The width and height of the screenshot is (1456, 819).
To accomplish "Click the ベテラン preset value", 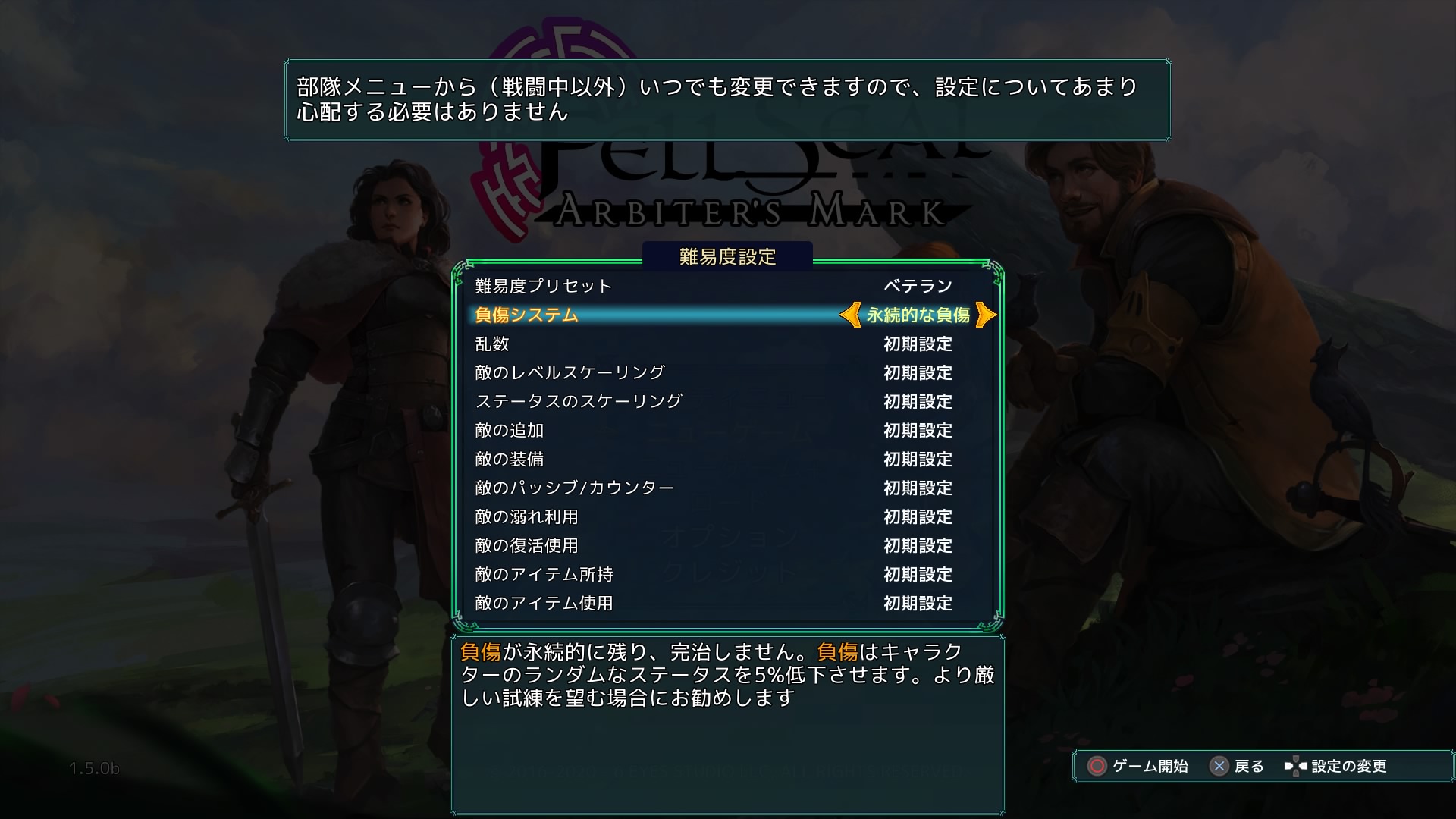I will click(918, 286).
